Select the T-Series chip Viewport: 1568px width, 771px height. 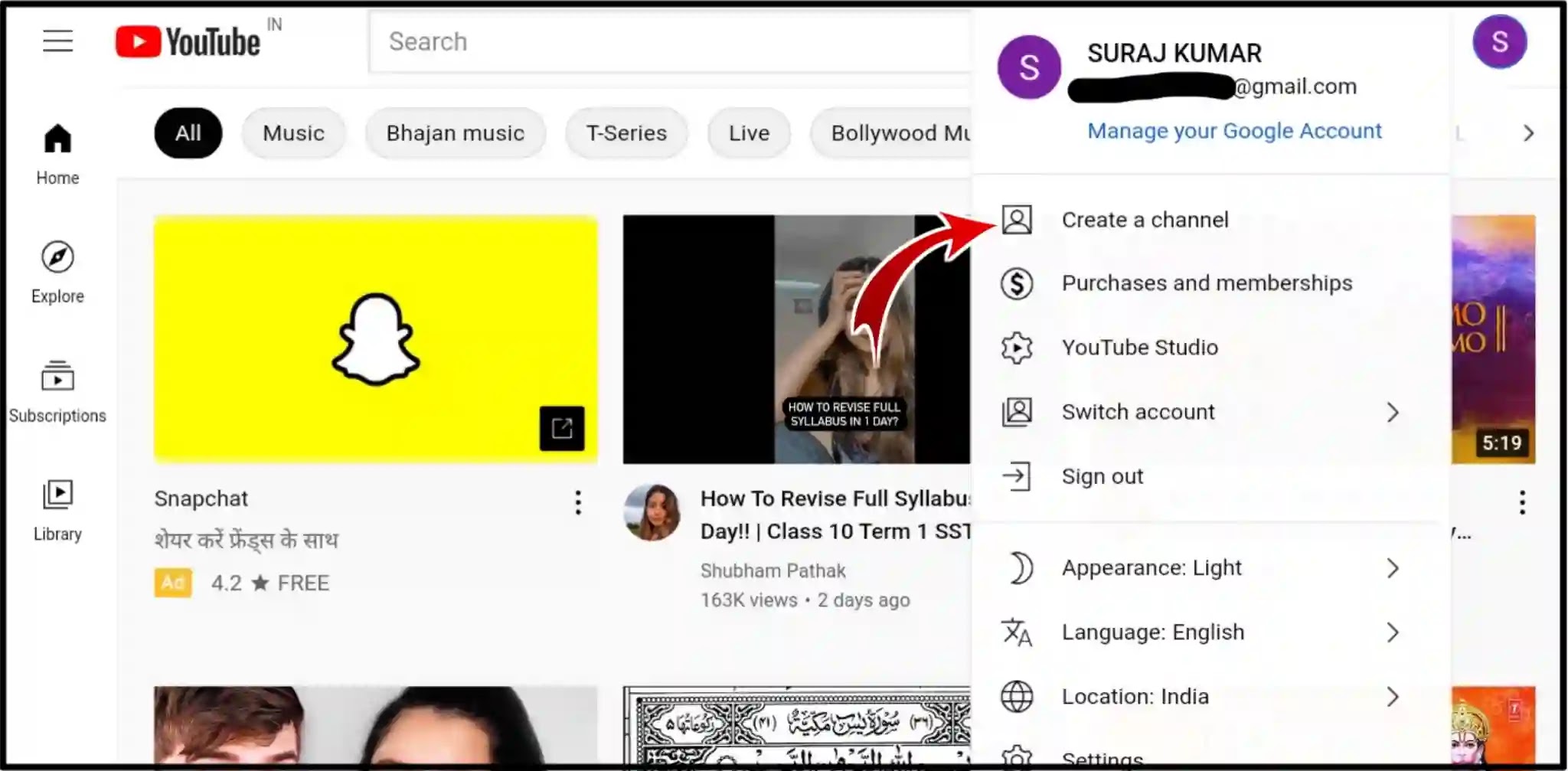coord(626,133)
